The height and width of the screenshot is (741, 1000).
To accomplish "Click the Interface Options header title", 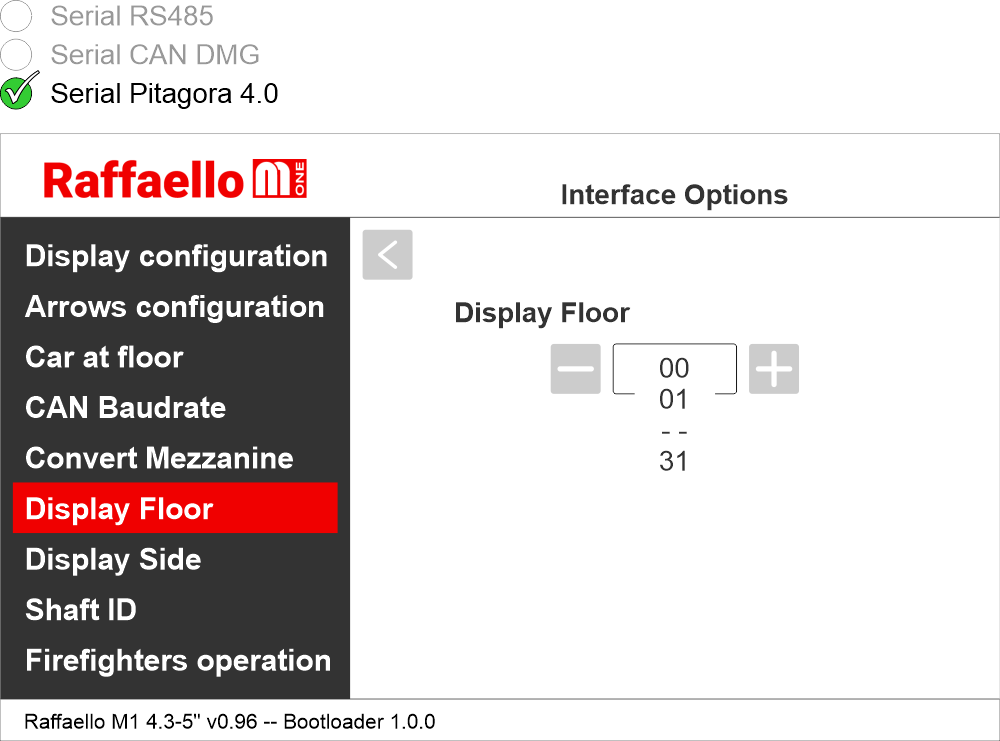I will coord(674,195).
